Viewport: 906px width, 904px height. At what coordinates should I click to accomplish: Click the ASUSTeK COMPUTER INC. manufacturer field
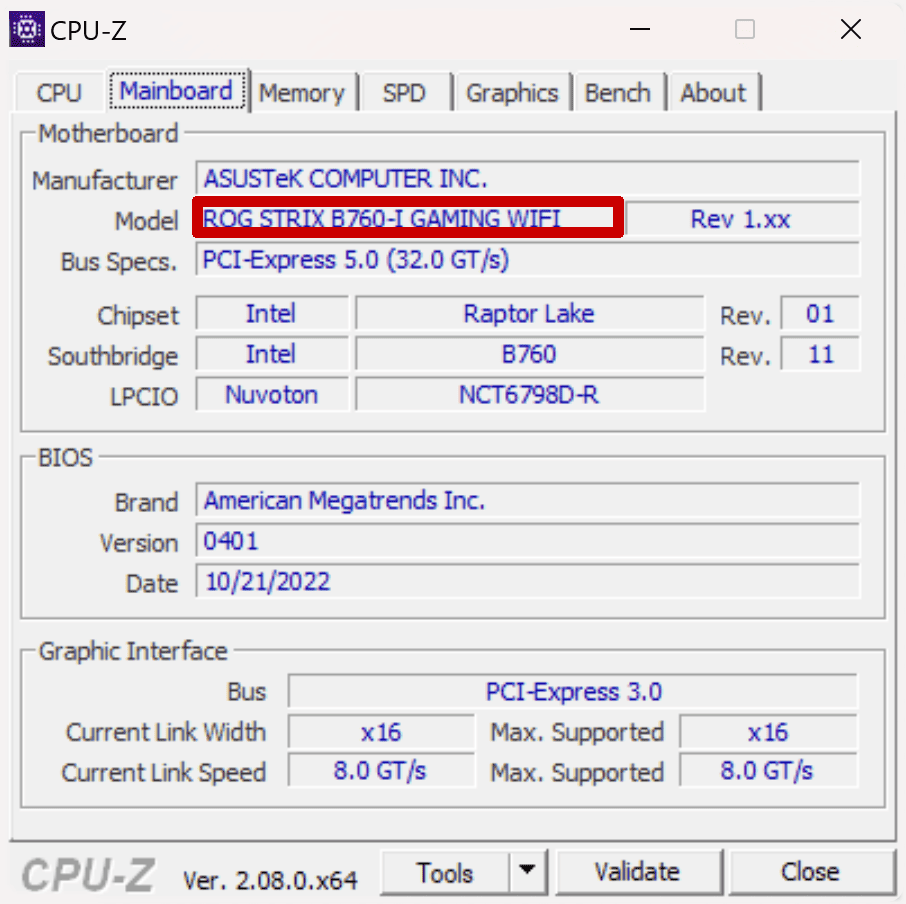[527, 178]
